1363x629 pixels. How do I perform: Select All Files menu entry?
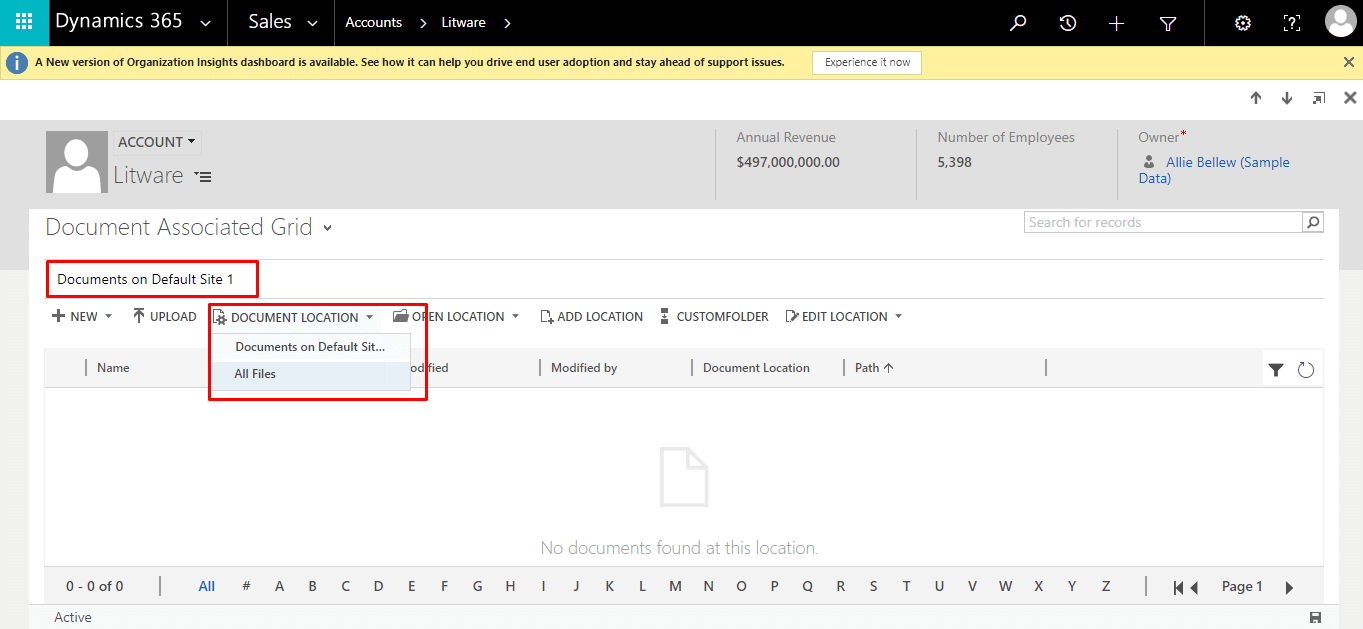(x=310, y=374)
